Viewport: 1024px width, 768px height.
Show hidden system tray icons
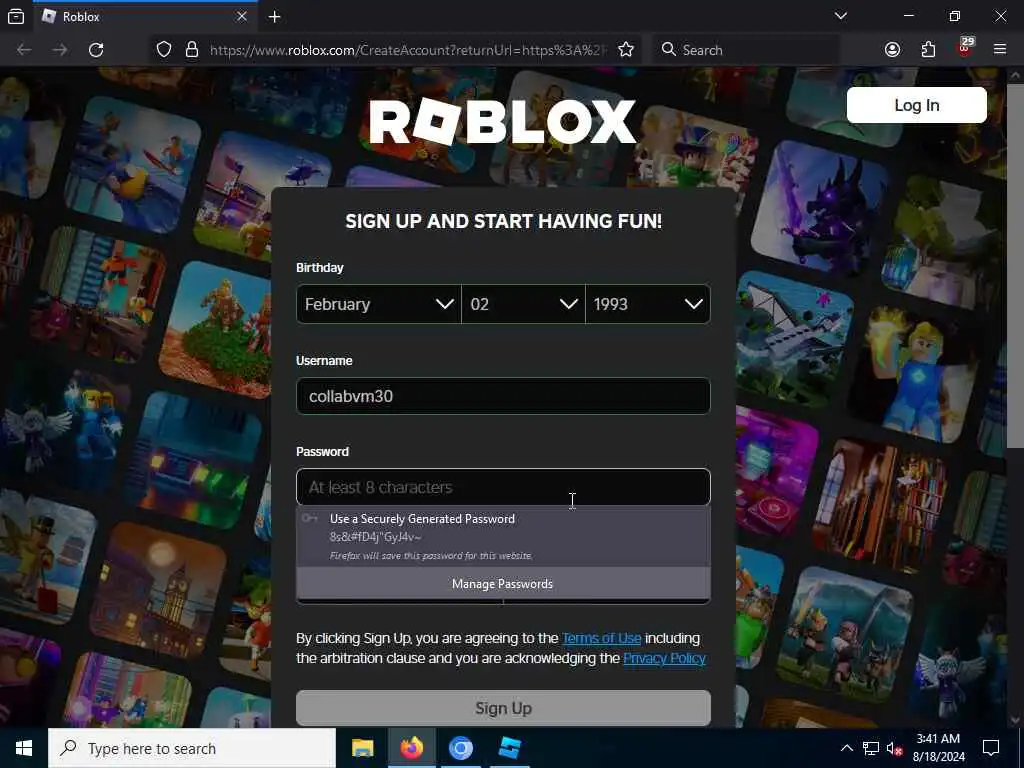(x=846, y=748)
